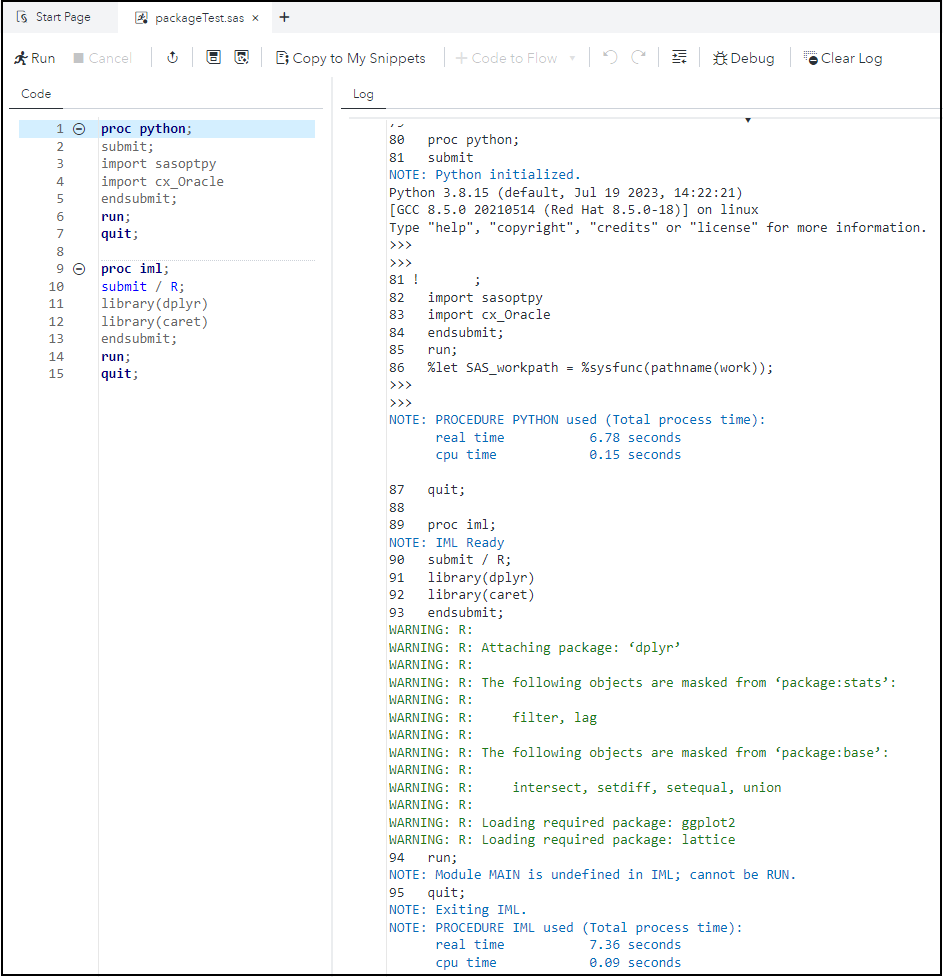943x977 pixels.
Task: Click the upload/submit arrow icon in toolbar
Action: pyautogui.click(x=172, y=58)
